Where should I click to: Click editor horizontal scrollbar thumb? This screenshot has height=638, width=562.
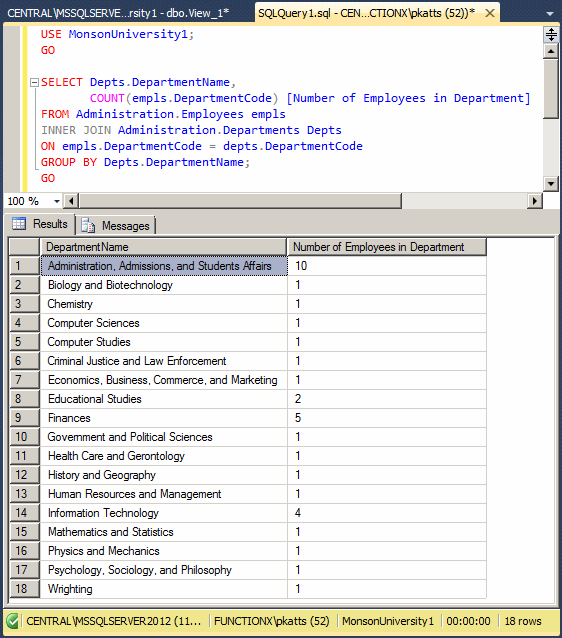pyautogui.click(x=240, y=201)
